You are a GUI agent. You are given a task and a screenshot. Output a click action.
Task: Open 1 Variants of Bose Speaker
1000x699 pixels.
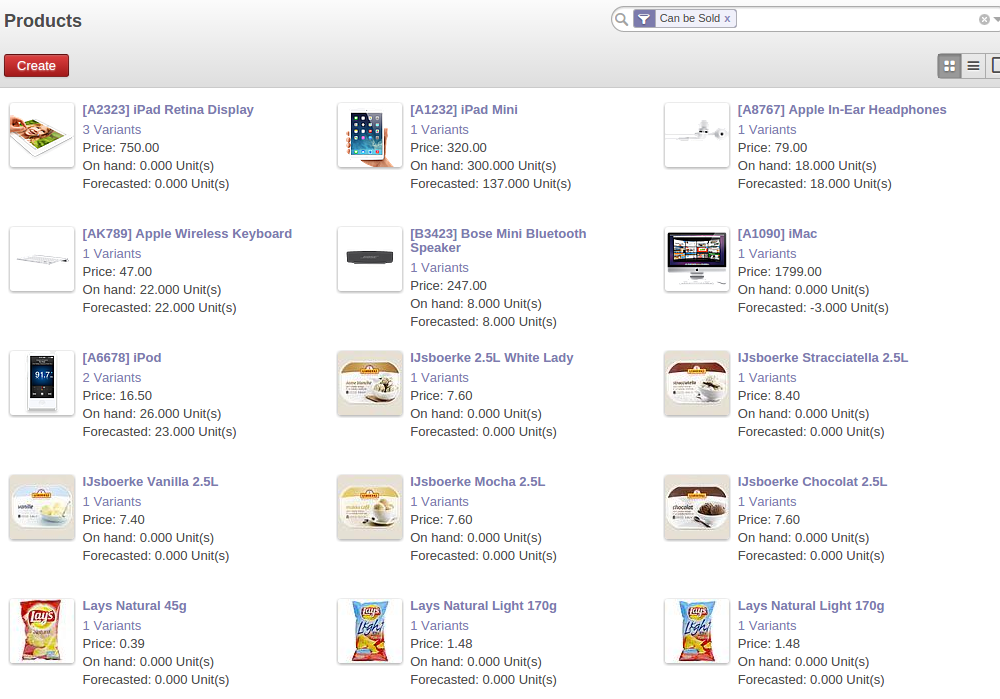pyautogui.click(x=439, y=267)
